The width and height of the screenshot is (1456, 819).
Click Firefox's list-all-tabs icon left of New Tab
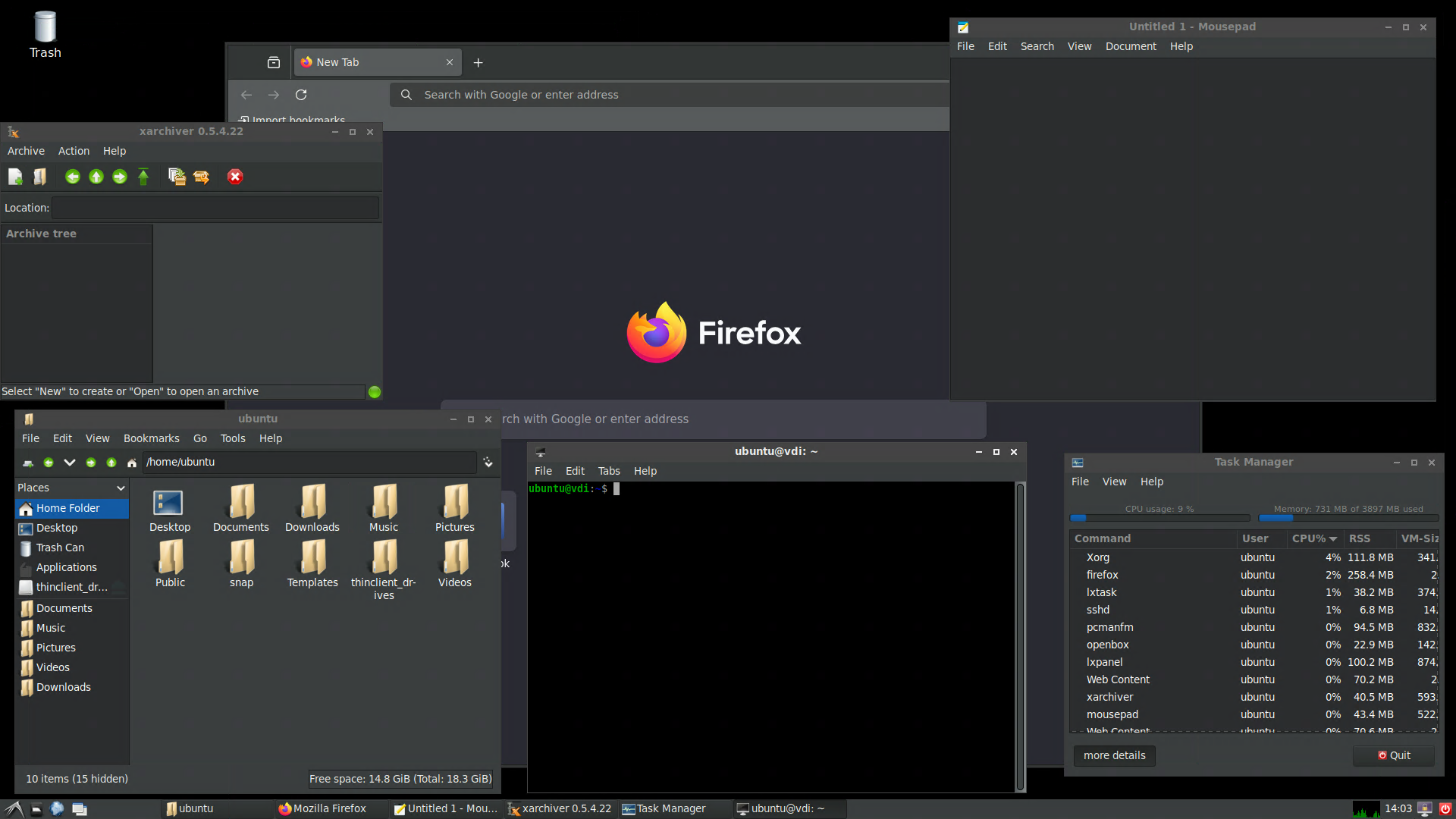[274, 62]
